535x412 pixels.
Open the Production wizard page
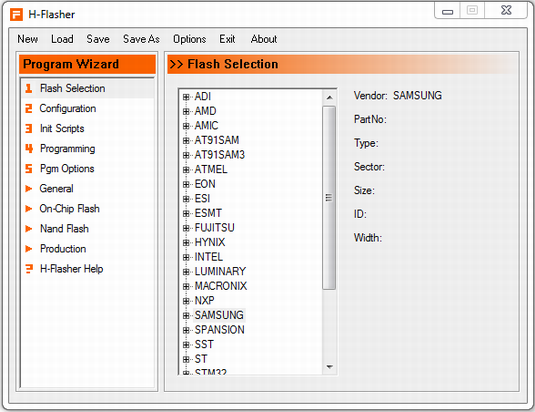(63, 249)
